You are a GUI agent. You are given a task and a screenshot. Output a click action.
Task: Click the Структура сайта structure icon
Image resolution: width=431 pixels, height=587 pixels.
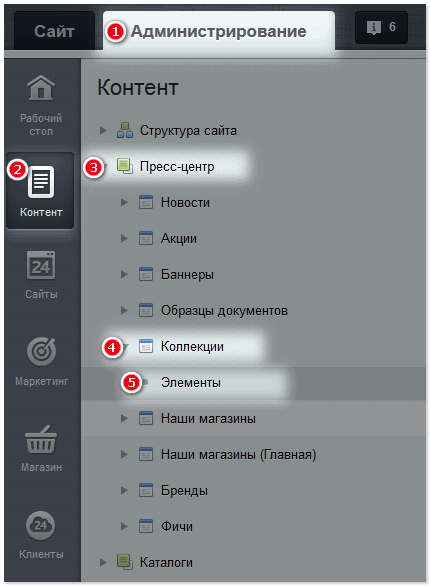[x=125, y=130]
